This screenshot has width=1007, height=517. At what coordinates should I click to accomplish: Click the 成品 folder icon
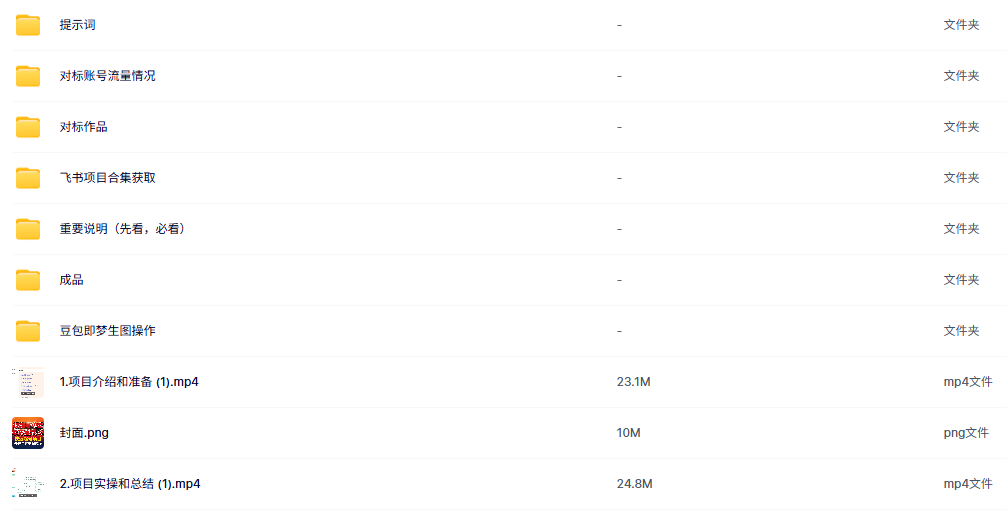(28, 280)
